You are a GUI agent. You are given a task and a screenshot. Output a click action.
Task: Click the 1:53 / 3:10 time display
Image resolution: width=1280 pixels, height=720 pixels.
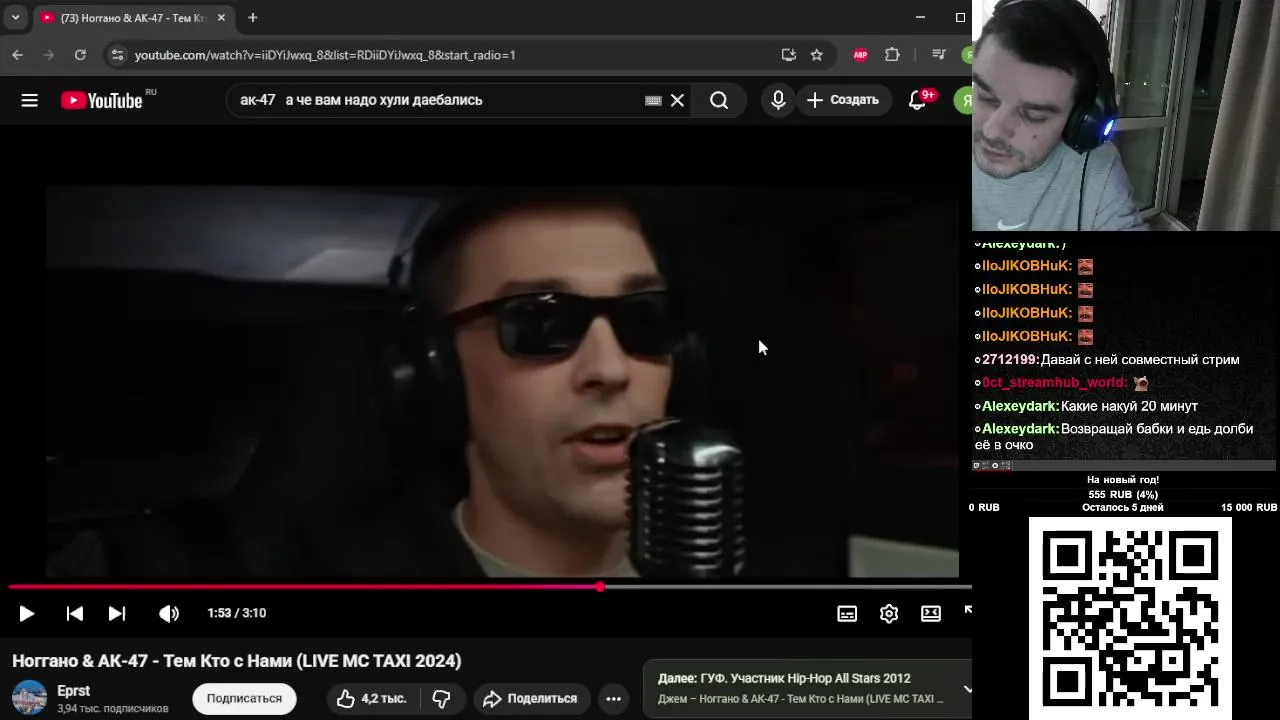tap(237, 613)
